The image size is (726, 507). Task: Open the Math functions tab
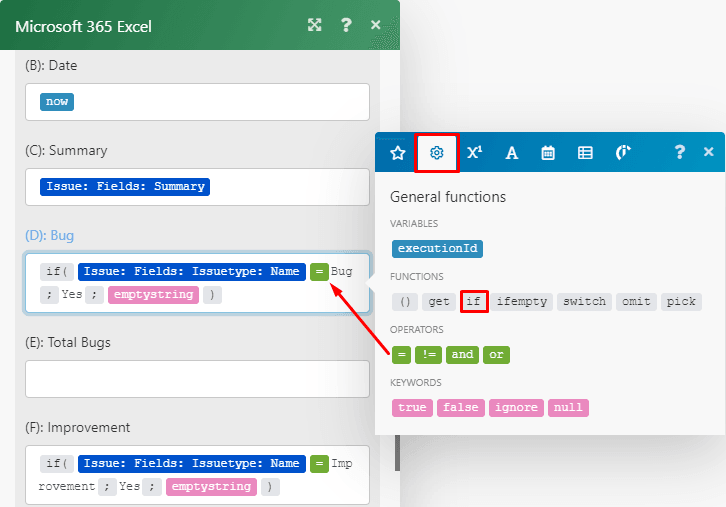click(474, 153)
